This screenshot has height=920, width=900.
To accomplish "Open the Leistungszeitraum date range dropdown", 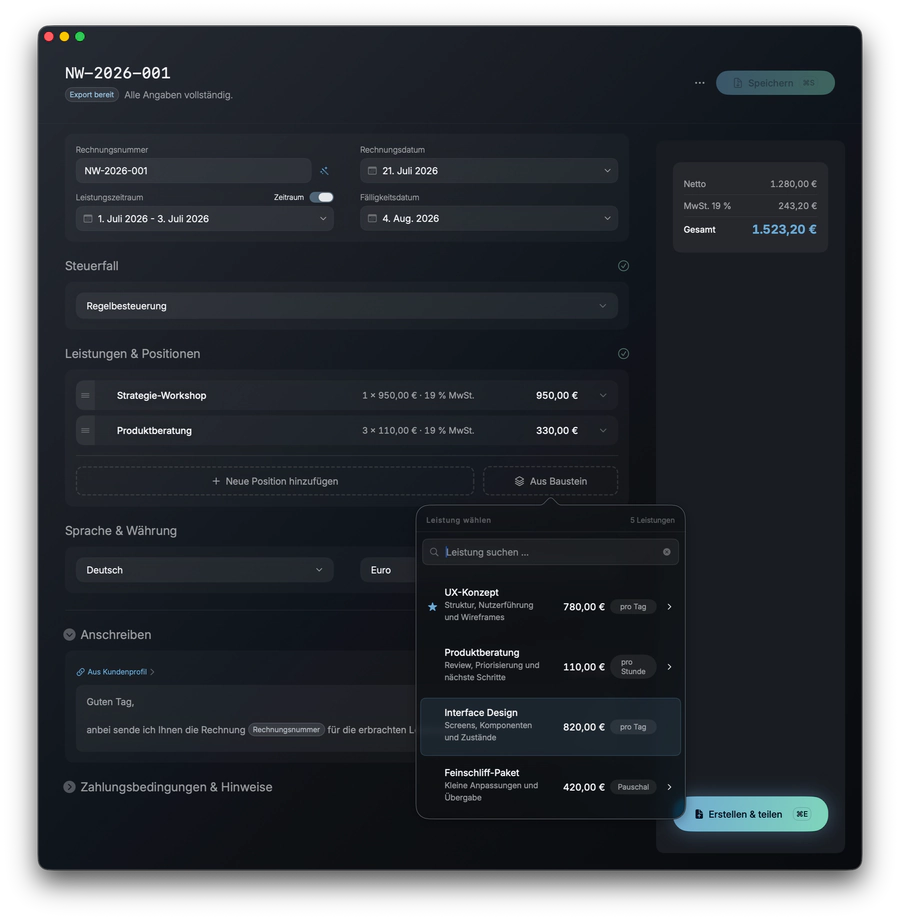I will [x=205, y=218].
